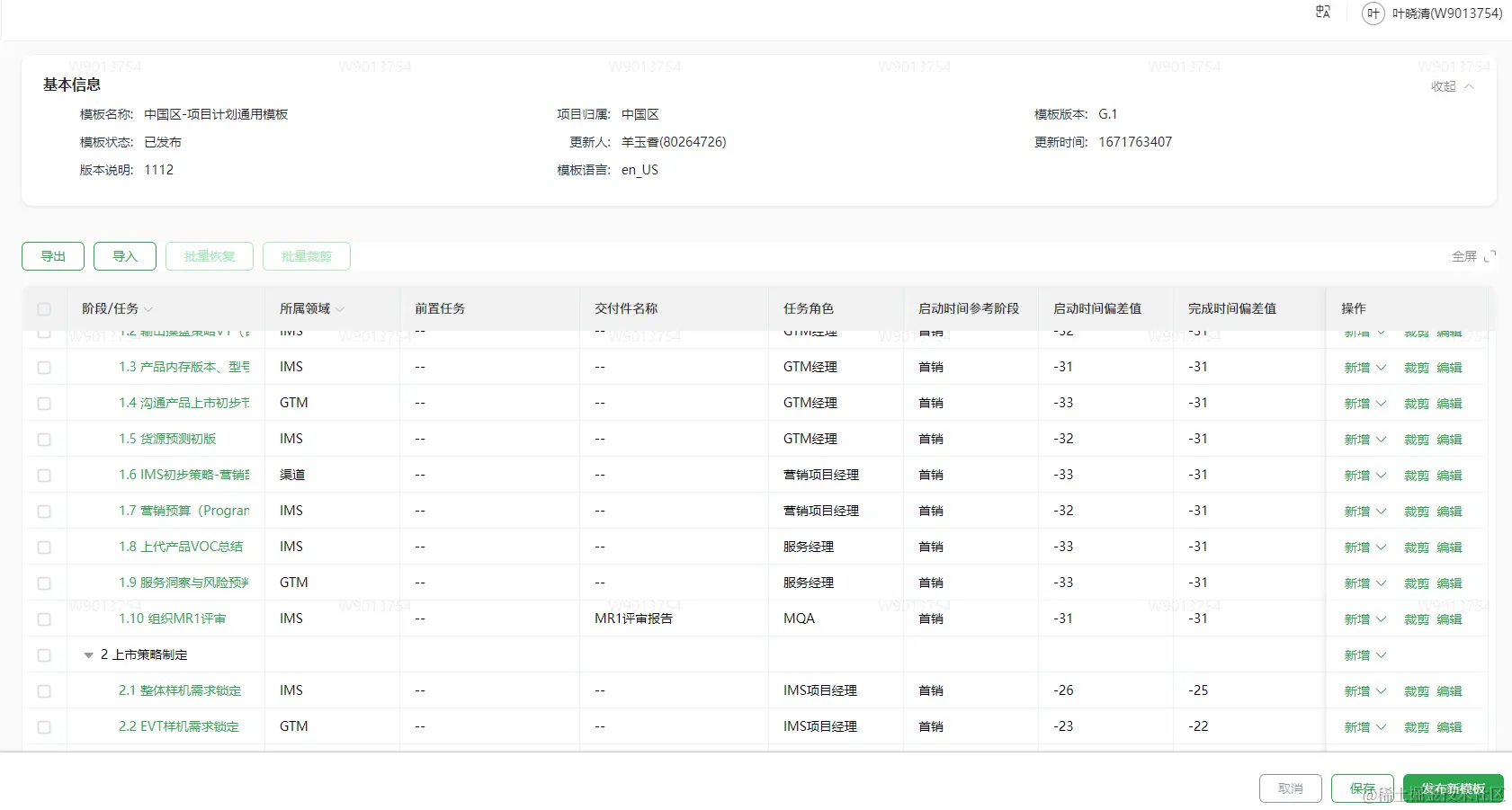Open 新增 dropdown for row 1.5

pyautogui.click(x=1364, y=440)
